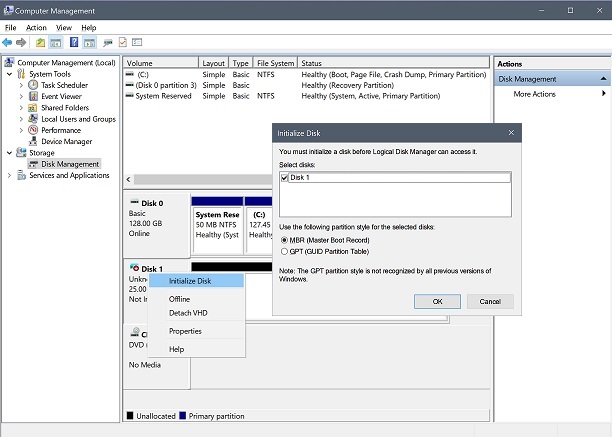The height and width of the screenshot is (437, 612).
Task: Click OK in Initialize Disk dialog
Action: 437,301
